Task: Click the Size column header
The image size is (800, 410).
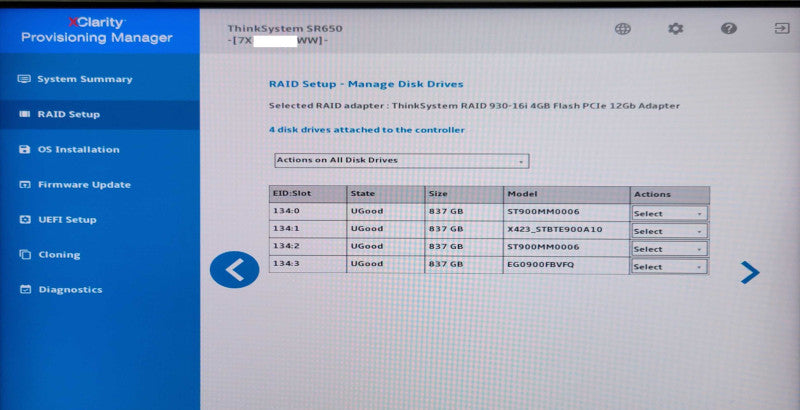Action: coord(464,194)
